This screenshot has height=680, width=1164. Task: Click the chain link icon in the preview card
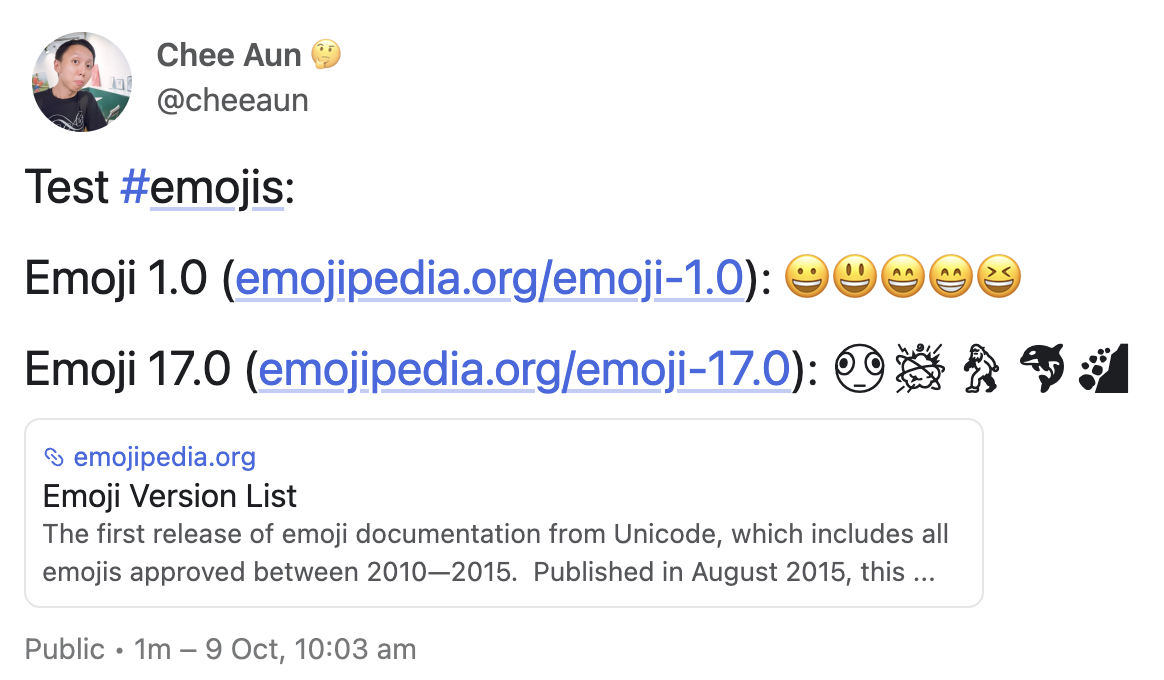tap(54, 458)
